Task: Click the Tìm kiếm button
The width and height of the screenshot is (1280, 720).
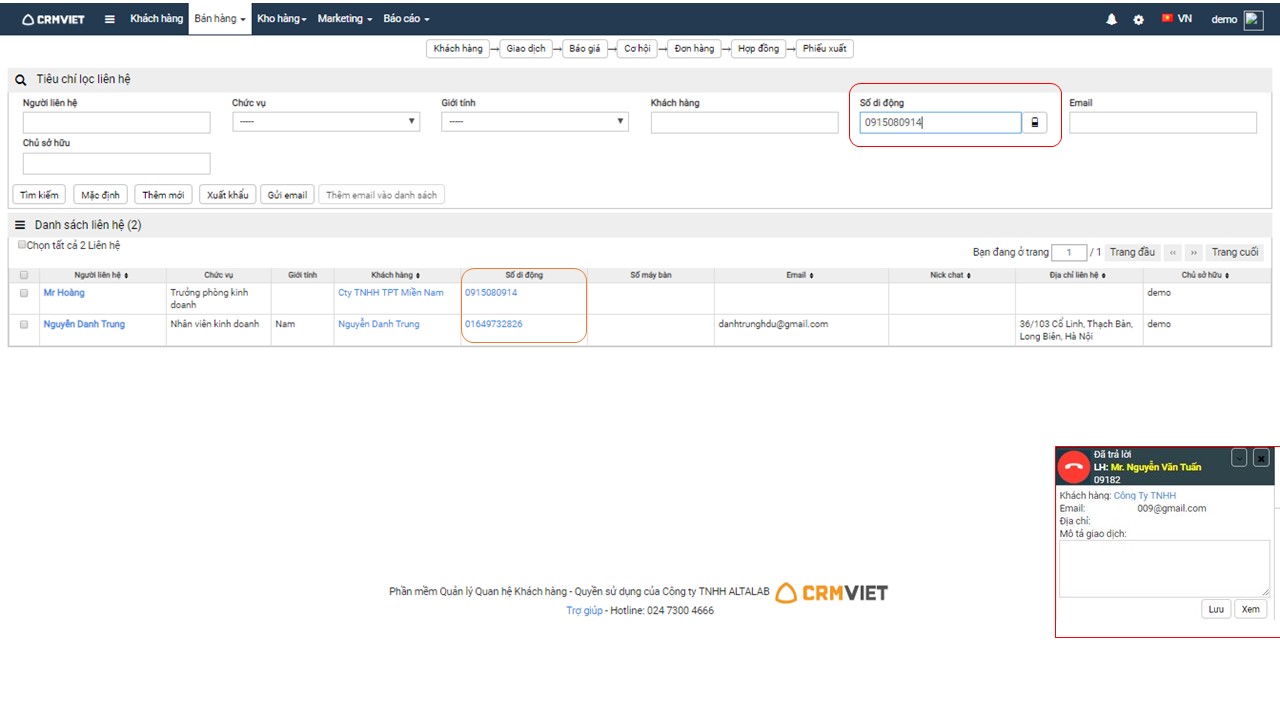Action: click(40, 195)
